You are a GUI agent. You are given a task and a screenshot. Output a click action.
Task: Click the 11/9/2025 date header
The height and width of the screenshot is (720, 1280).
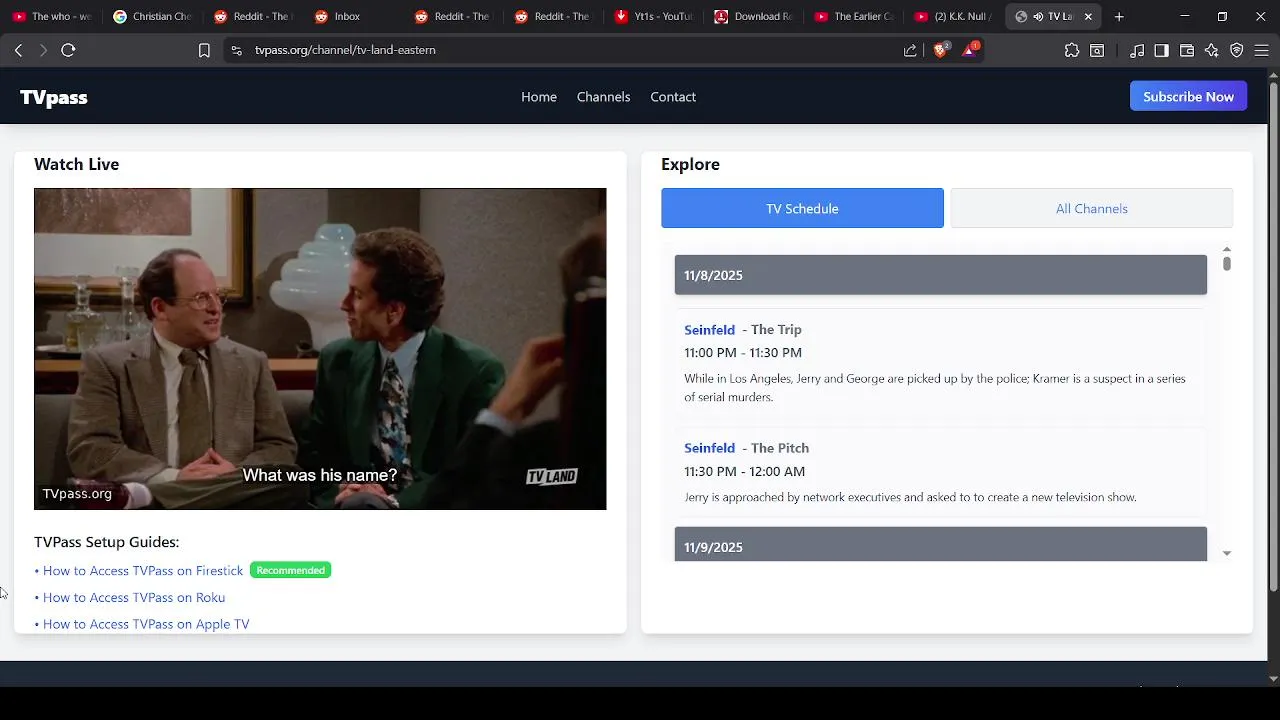pos(941,544)
